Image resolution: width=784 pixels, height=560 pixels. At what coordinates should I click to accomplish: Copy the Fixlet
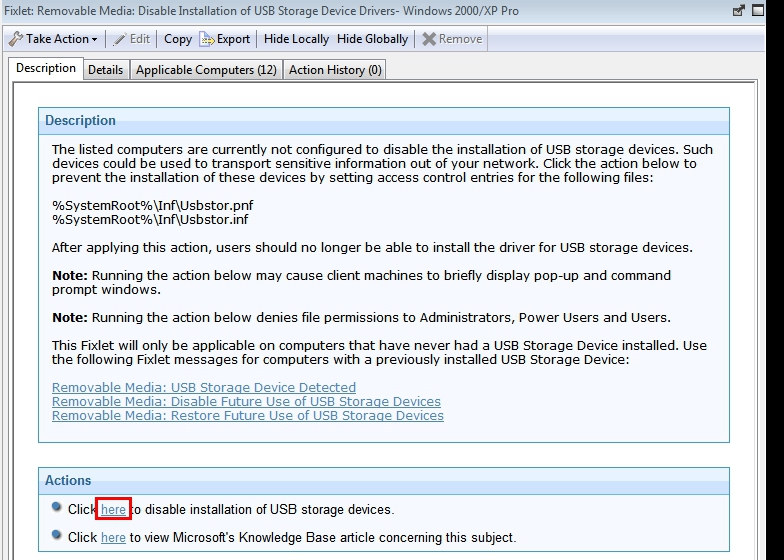[178, 39]
